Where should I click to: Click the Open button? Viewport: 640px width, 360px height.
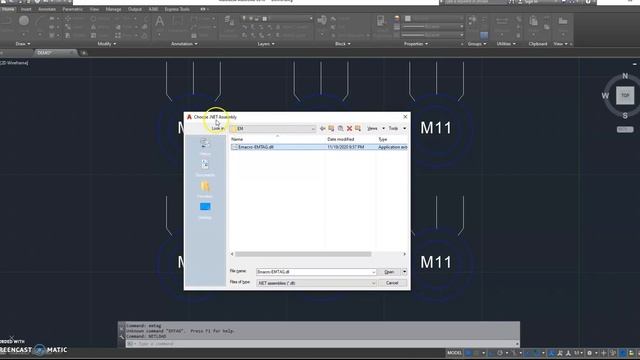(389, 272)
